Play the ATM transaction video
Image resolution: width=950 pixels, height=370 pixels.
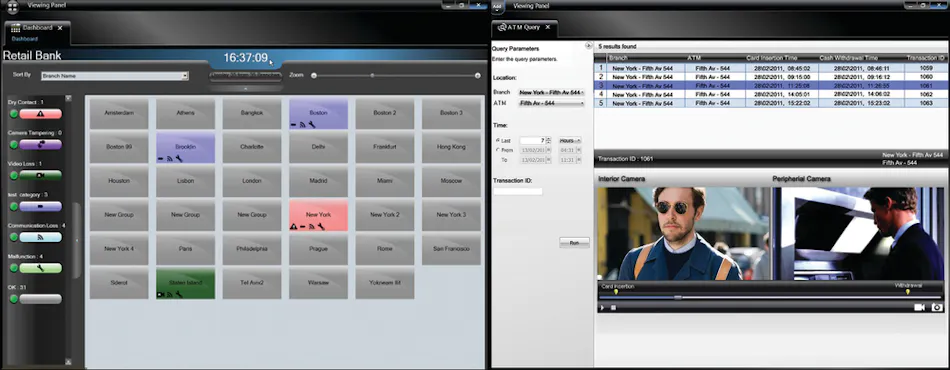pos(602,308)
